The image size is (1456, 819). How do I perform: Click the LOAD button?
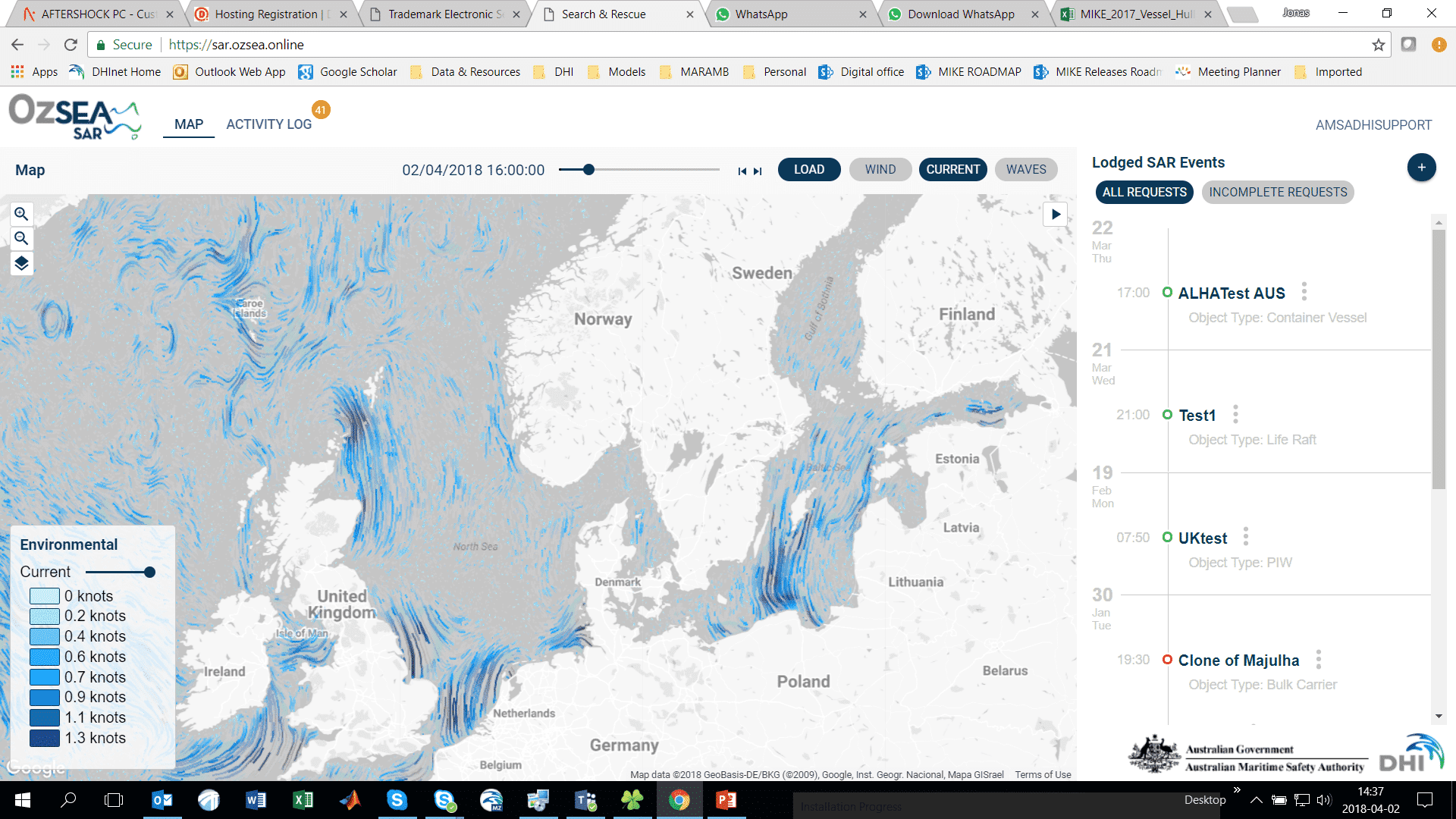[x=809, y=170]
